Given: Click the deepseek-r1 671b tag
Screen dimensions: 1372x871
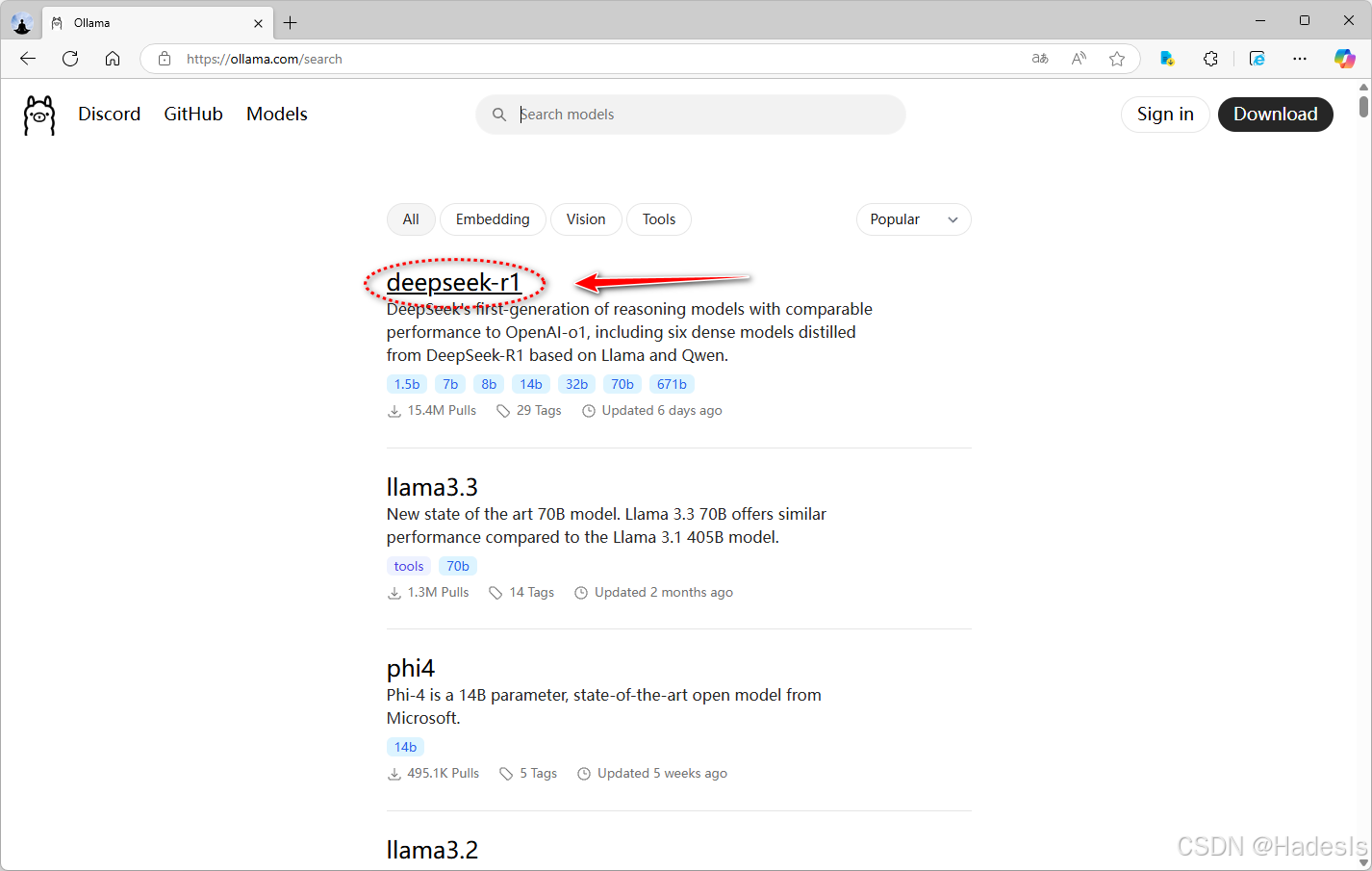Looking at the screenshot, I should (x=672, y=384).
